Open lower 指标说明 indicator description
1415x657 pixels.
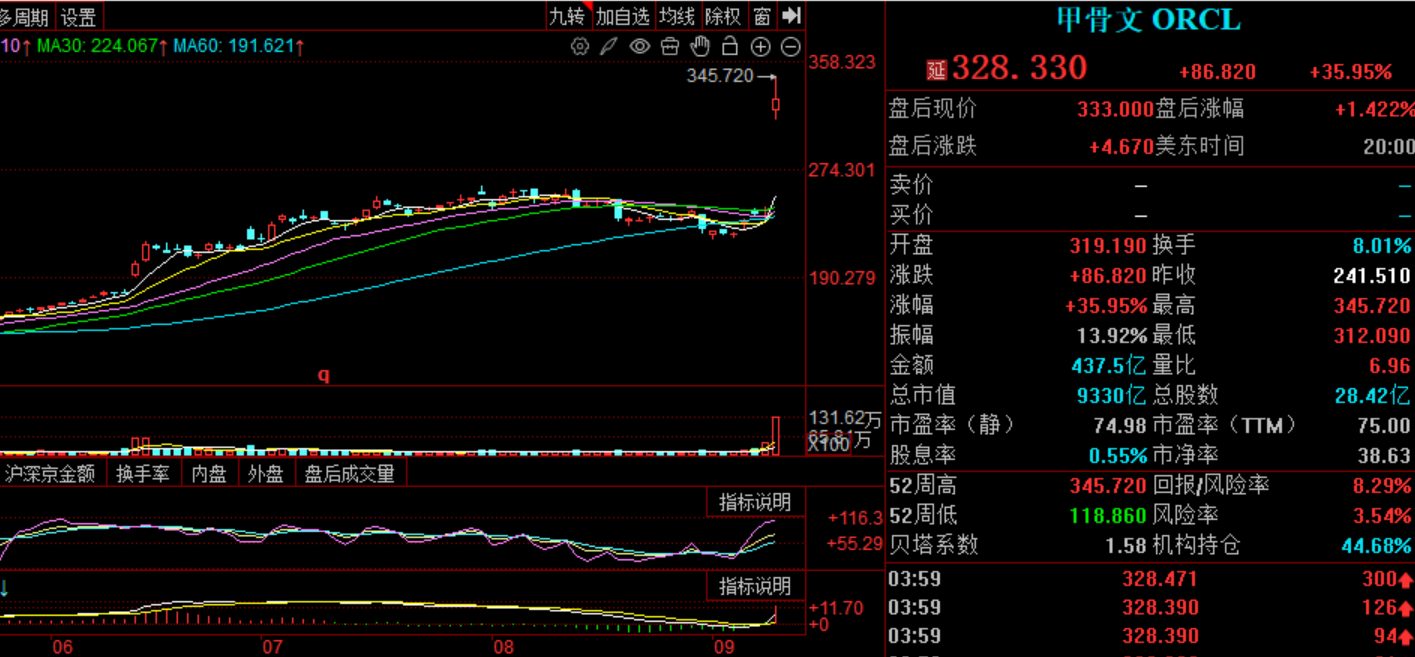coord(755,586)
